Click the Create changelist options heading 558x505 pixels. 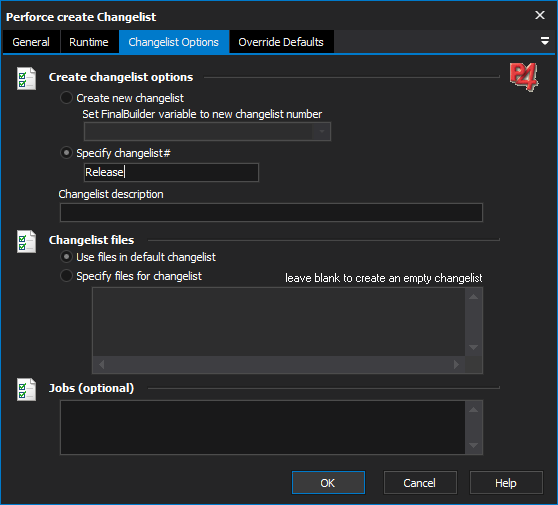pos(121,77)
